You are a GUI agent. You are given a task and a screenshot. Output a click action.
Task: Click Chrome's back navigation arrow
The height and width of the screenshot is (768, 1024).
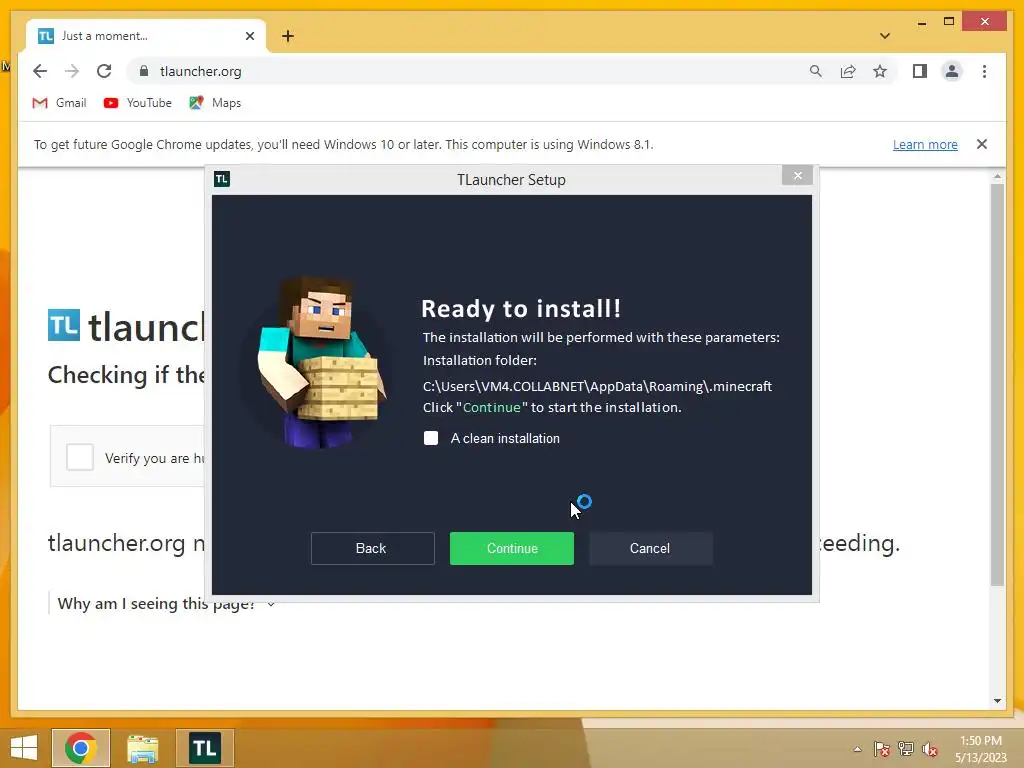tap(40, 71)
